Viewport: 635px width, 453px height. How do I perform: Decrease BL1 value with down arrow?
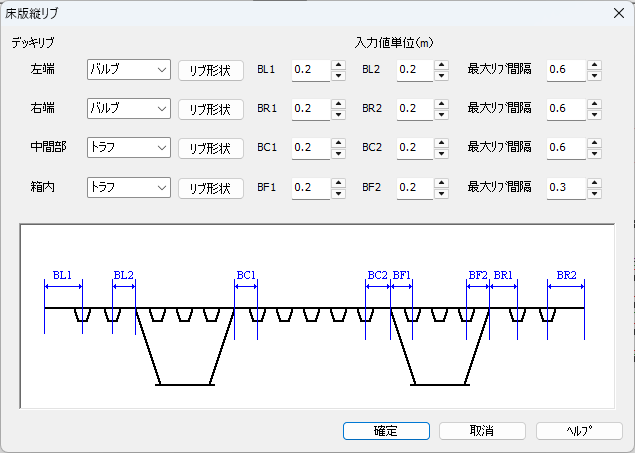click(x=338, y=76)
